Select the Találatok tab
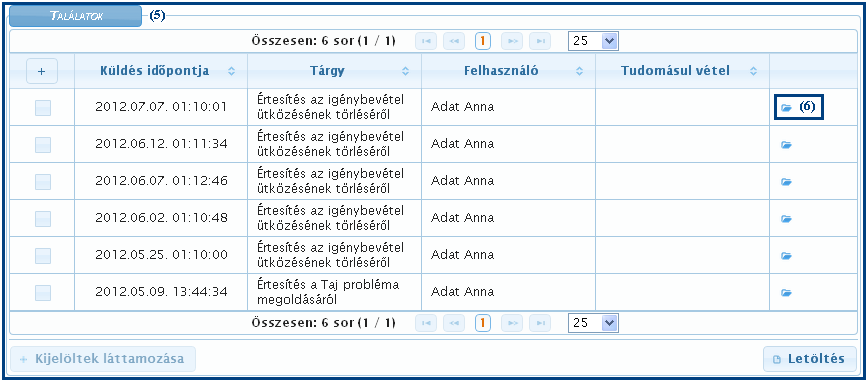The height and width of the screenshot is (381, 867). click(x=76, y=15)
